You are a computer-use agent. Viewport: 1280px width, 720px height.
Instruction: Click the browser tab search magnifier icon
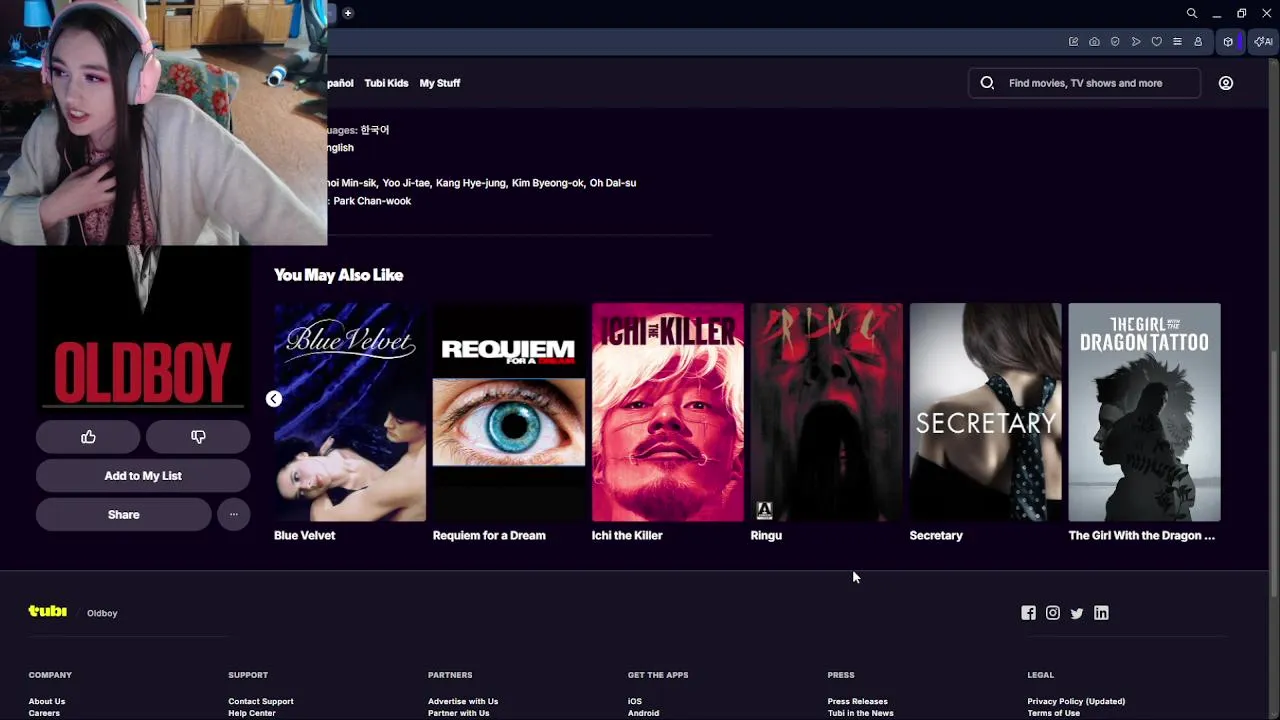[x=1191, y=13]
